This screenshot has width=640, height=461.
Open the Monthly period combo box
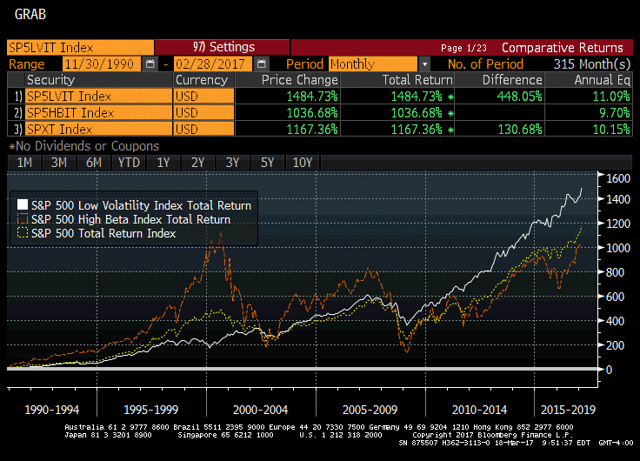coord(373,64)
